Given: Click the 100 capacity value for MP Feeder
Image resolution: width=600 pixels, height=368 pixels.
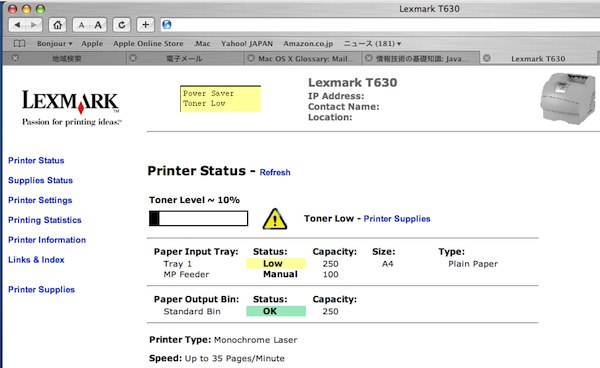Looking at the screenshot, I should (x=331, y=274).
